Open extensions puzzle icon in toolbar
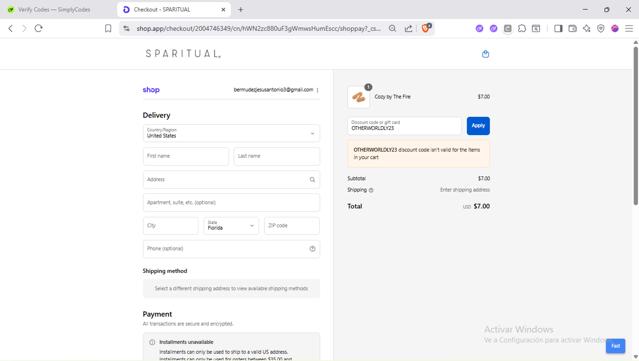 point(522,28)
